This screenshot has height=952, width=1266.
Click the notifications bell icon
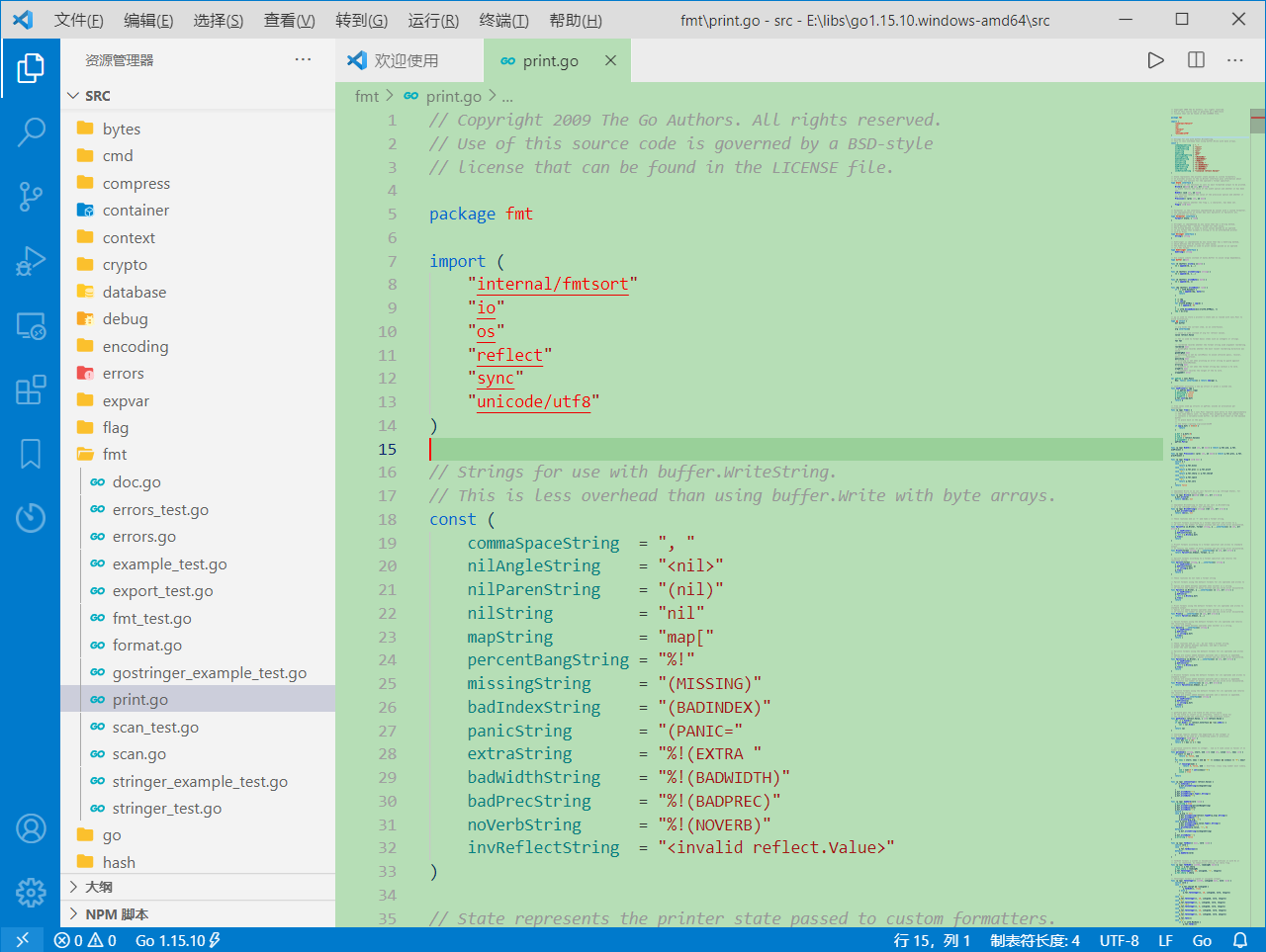1240,940
